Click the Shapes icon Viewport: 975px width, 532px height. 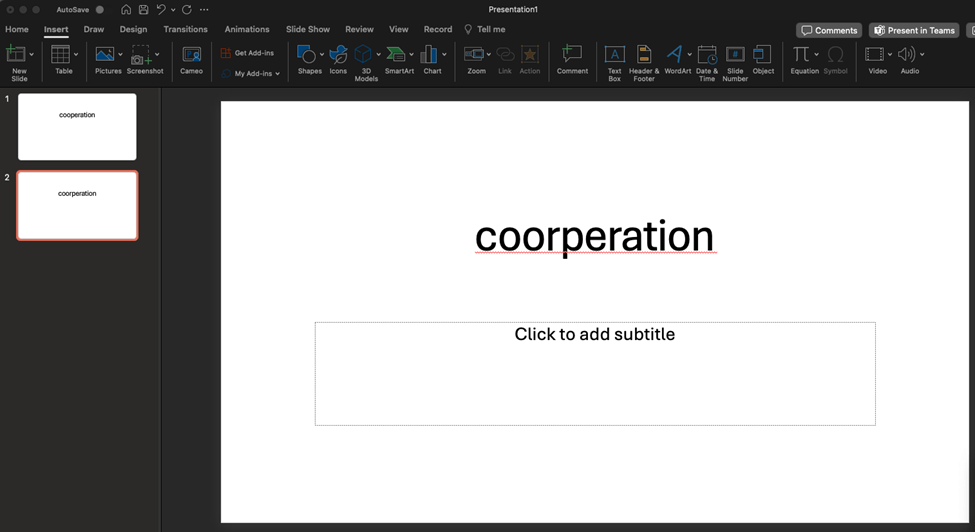pos(306,55)
